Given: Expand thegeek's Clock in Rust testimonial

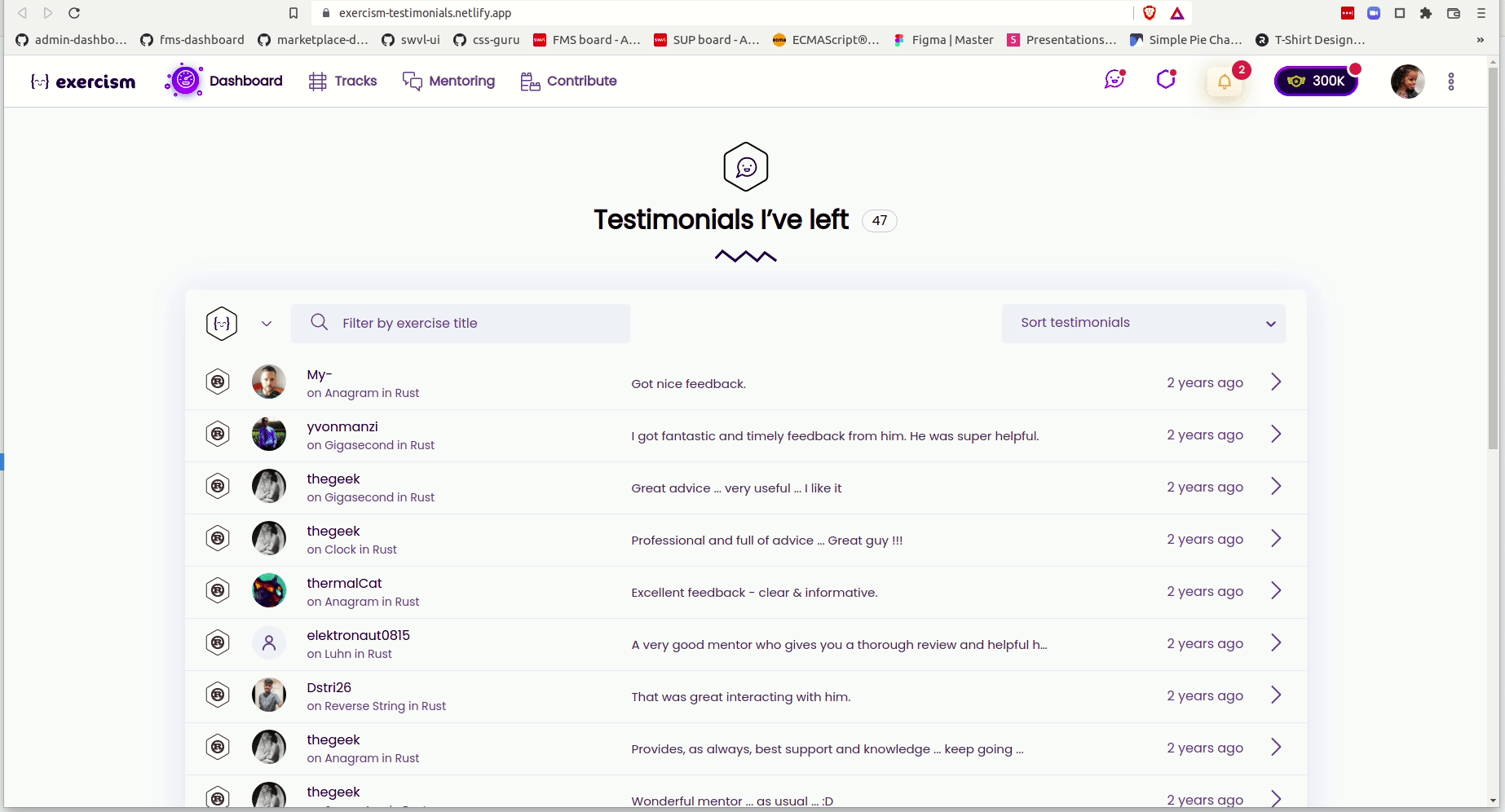Looking at the screenshot, I should click(x=1277, y=538).
